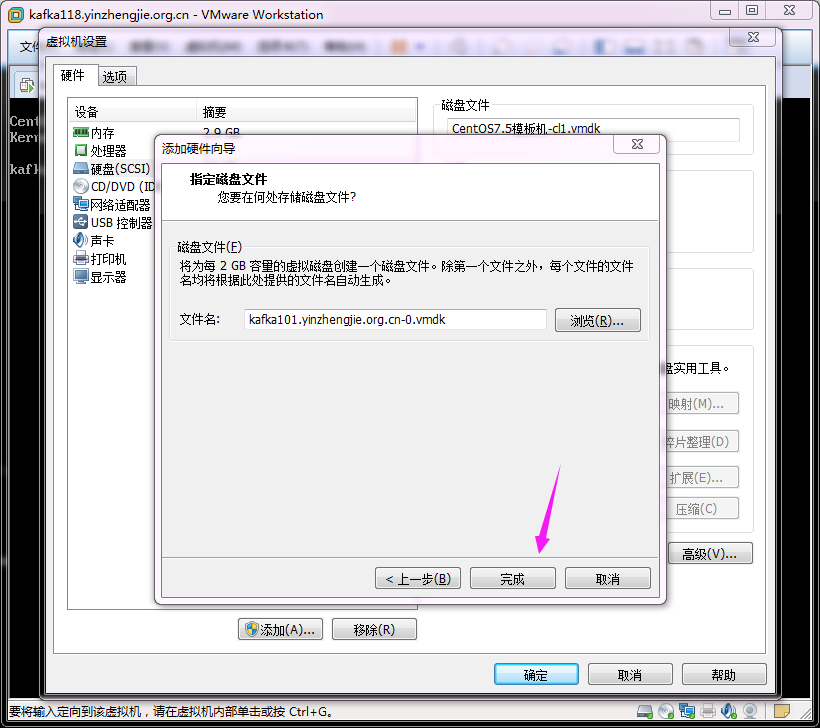Click the memory (内存) device icon

coord(81,133)
